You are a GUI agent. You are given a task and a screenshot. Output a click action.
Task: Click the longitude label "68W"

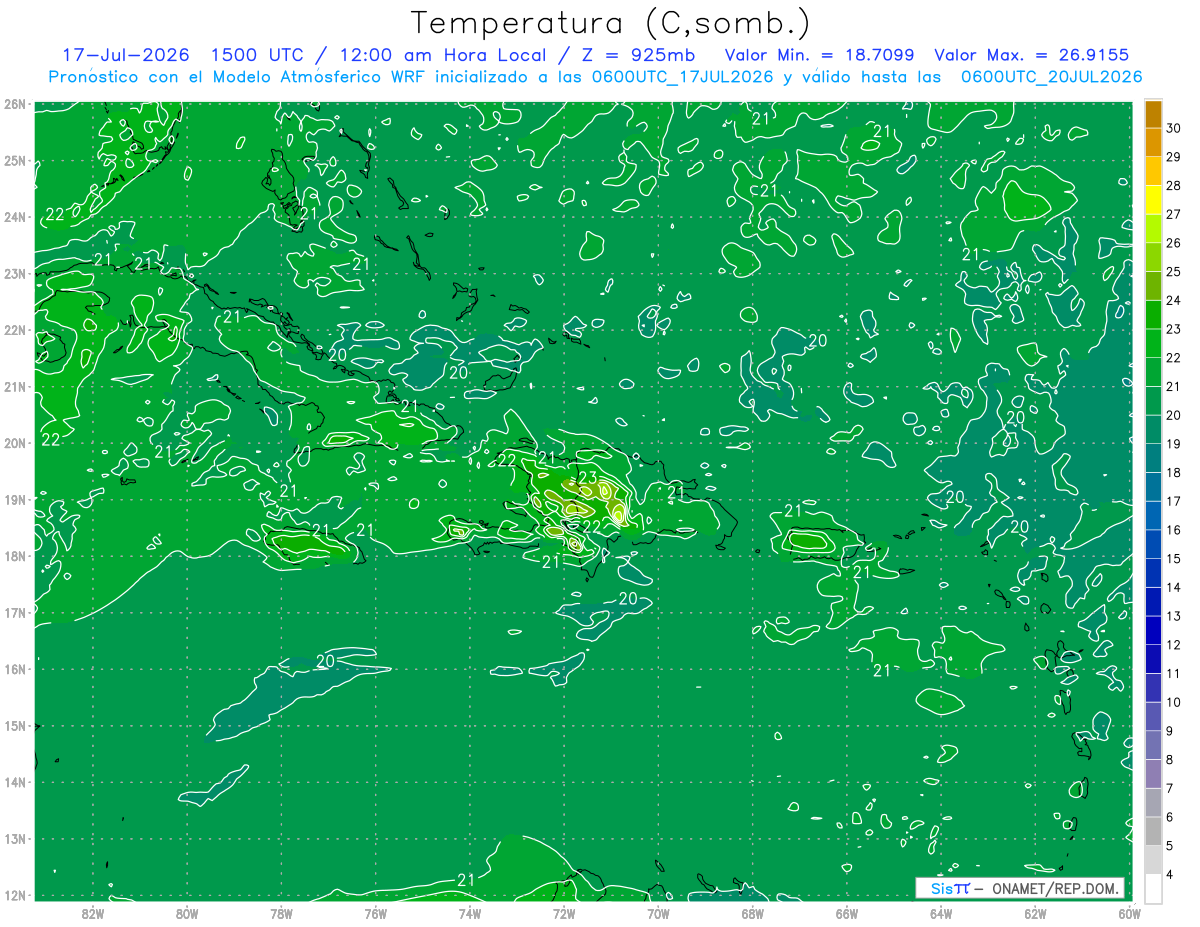[753, 913]
